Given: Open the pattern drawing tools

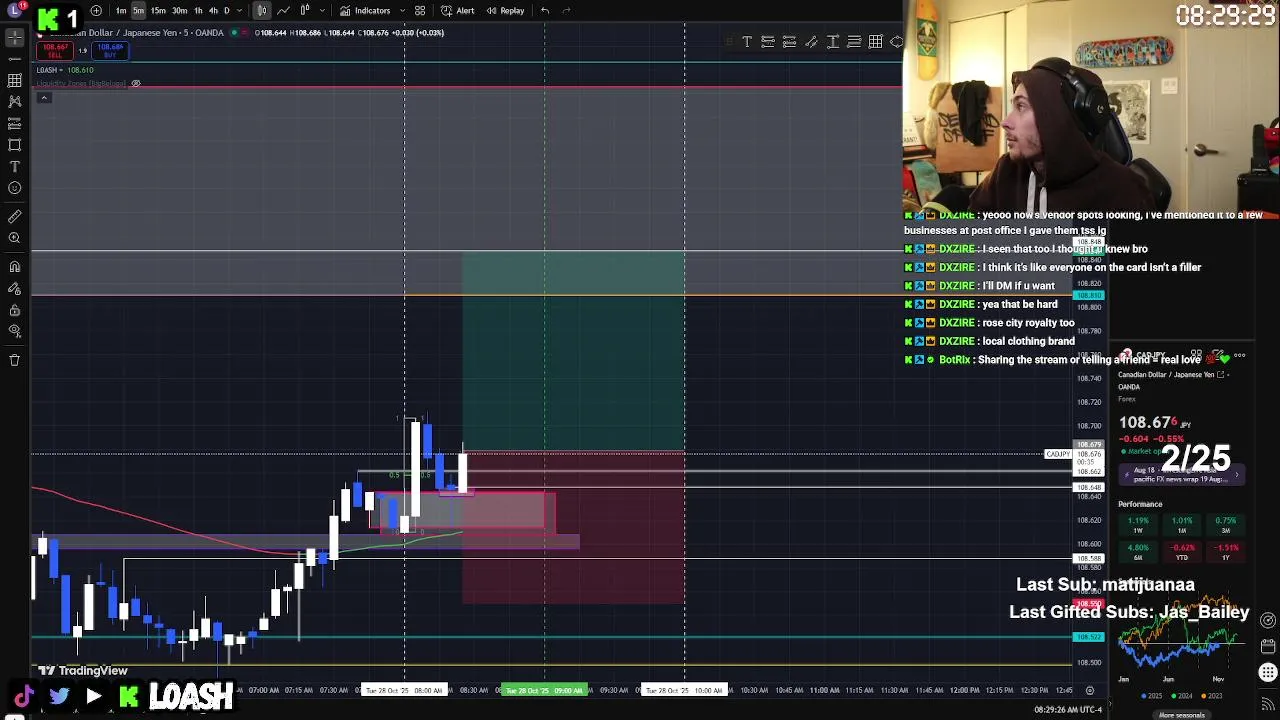Looking at the screenshot, I should pyautogui.click(x=14, y=101).
